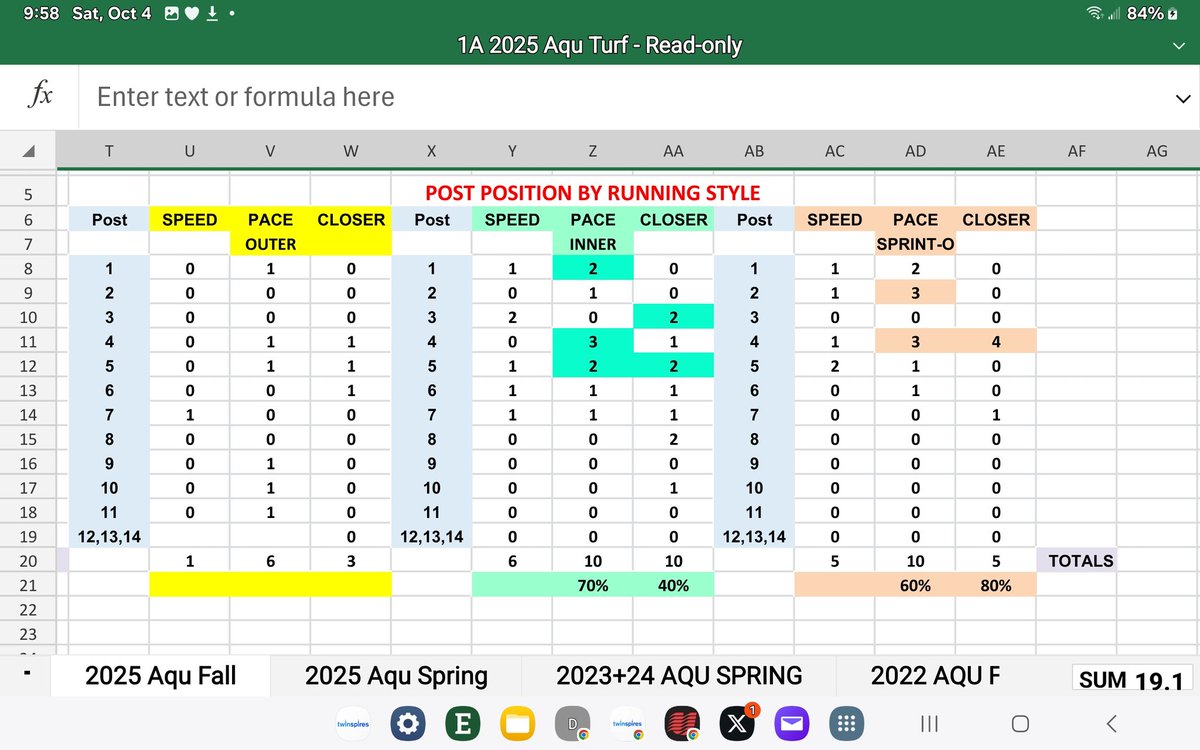Image resolution: width=1200 pixels, height=750 pixels.
Task: Select column T header
Action: pyautogui.click(x=109, y=151)
